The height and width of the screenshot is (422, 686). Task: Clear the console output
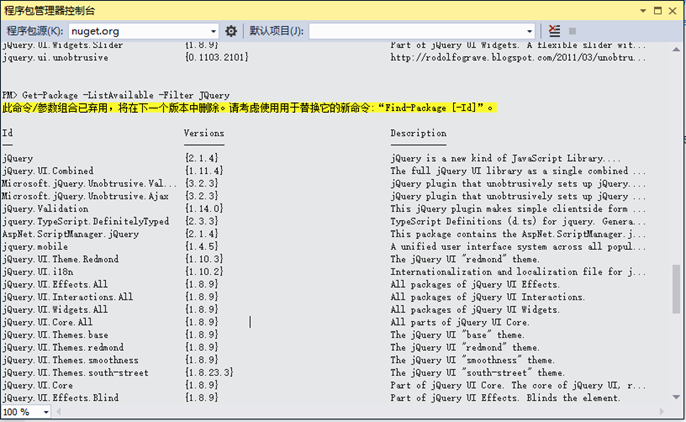(x=554, y=31)
